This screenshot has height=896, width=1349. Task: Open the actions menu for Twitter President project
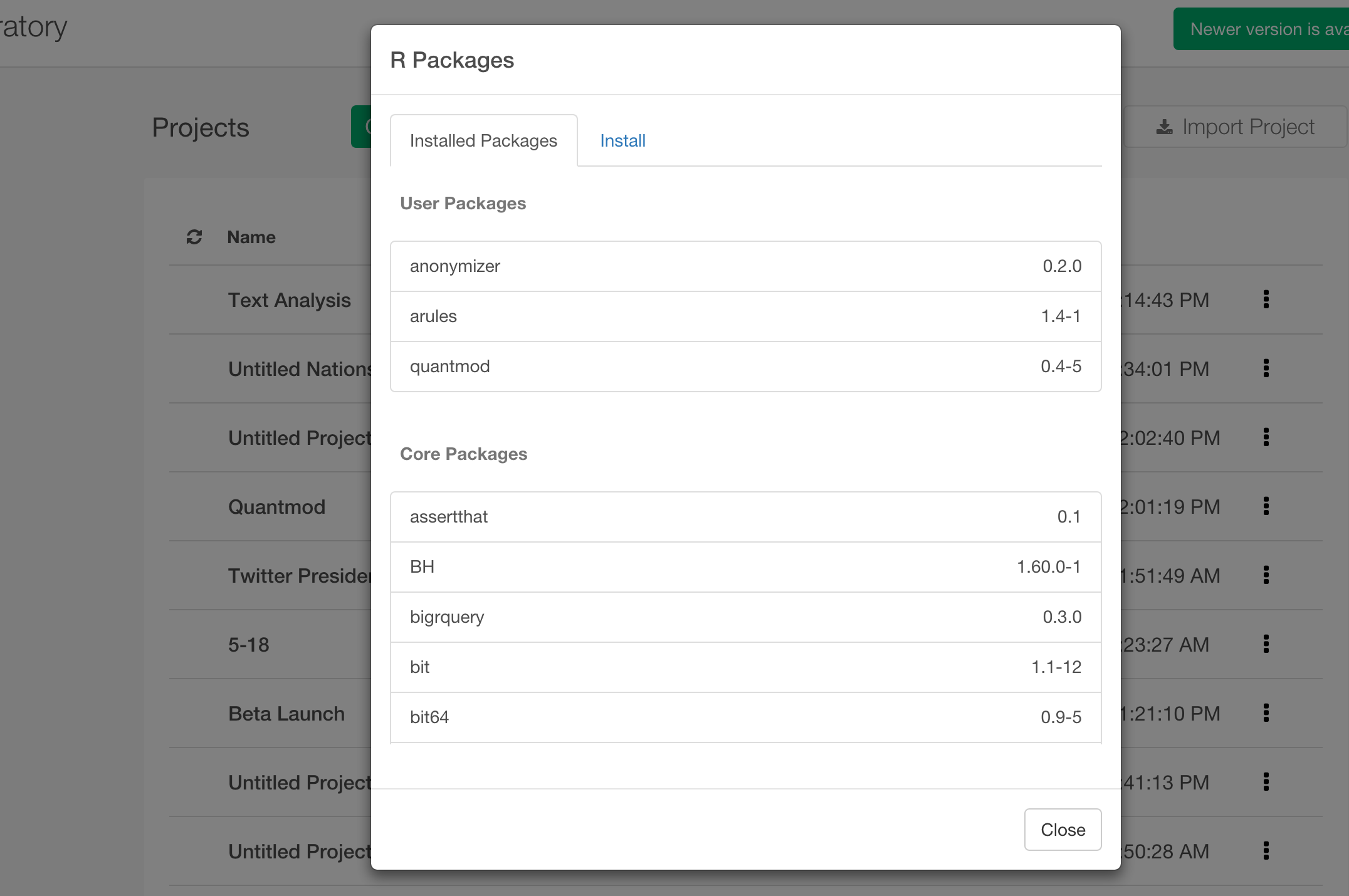pos(1266,575)
